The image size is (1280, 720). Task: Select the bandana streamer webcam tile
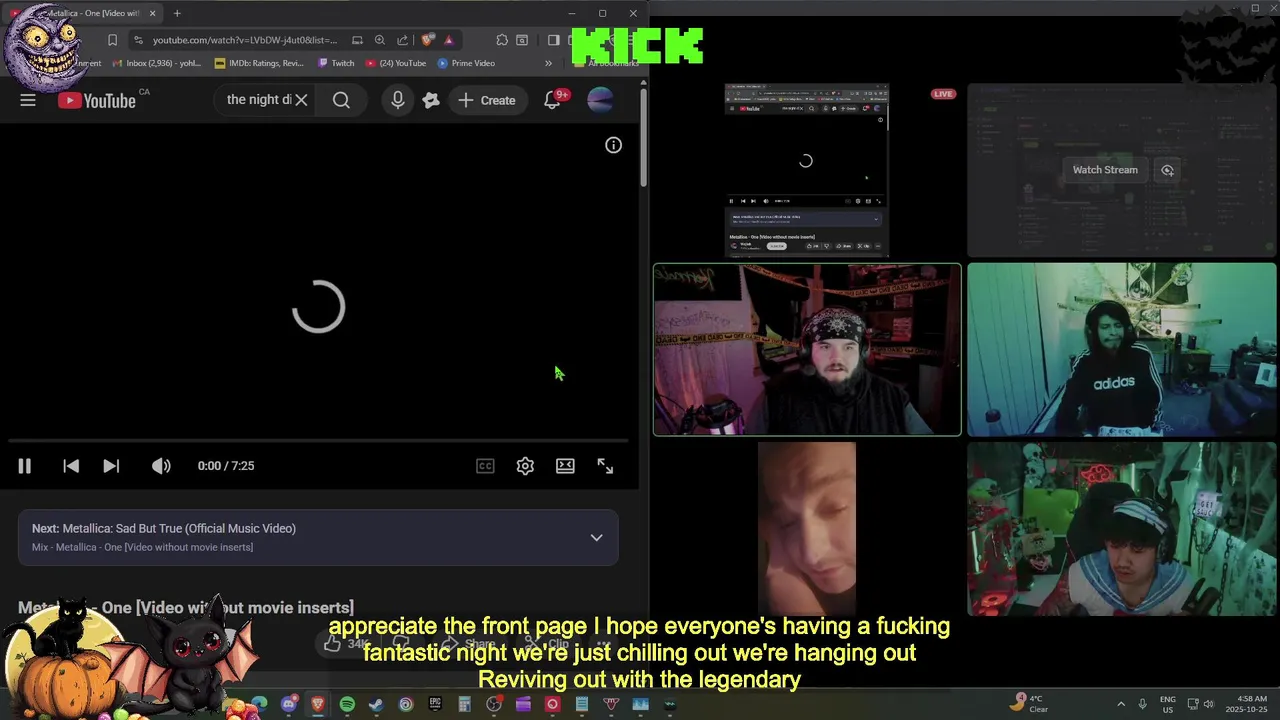point(807,349)
